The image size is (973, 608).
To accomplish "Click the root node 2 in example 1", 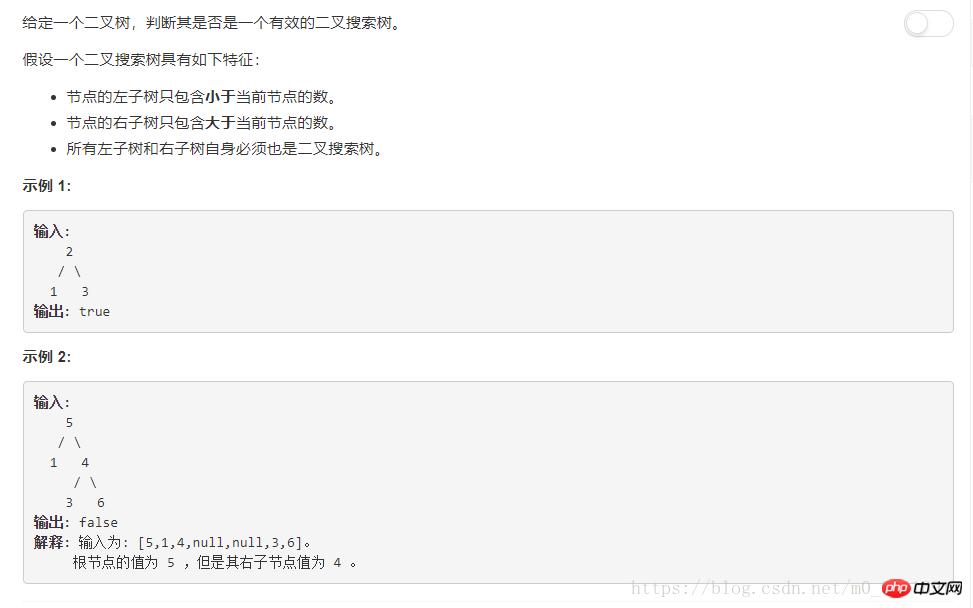I will tap(69, 252).
